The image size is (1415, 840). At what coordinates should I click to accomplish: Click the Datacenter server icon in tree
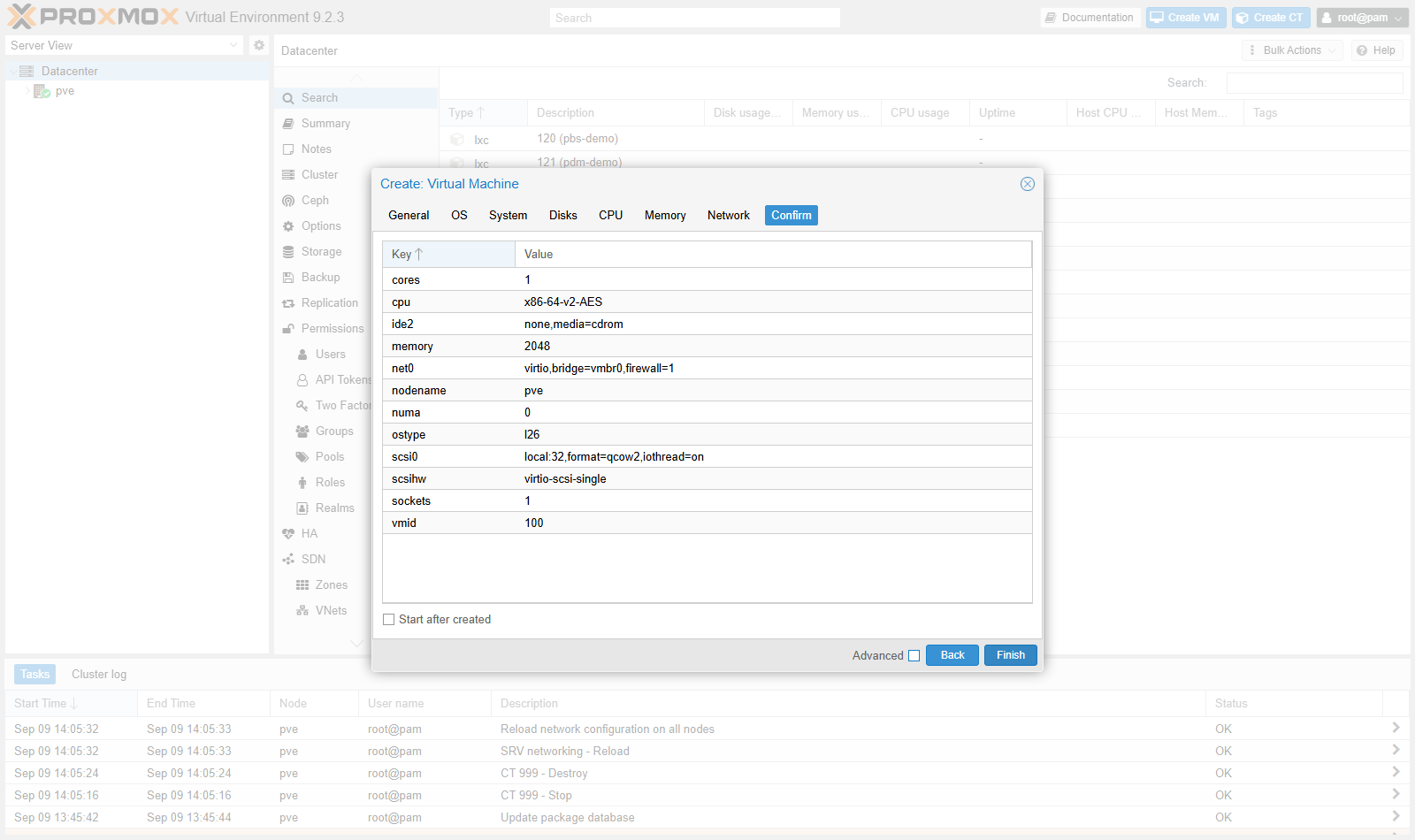[x=27, y=71]
